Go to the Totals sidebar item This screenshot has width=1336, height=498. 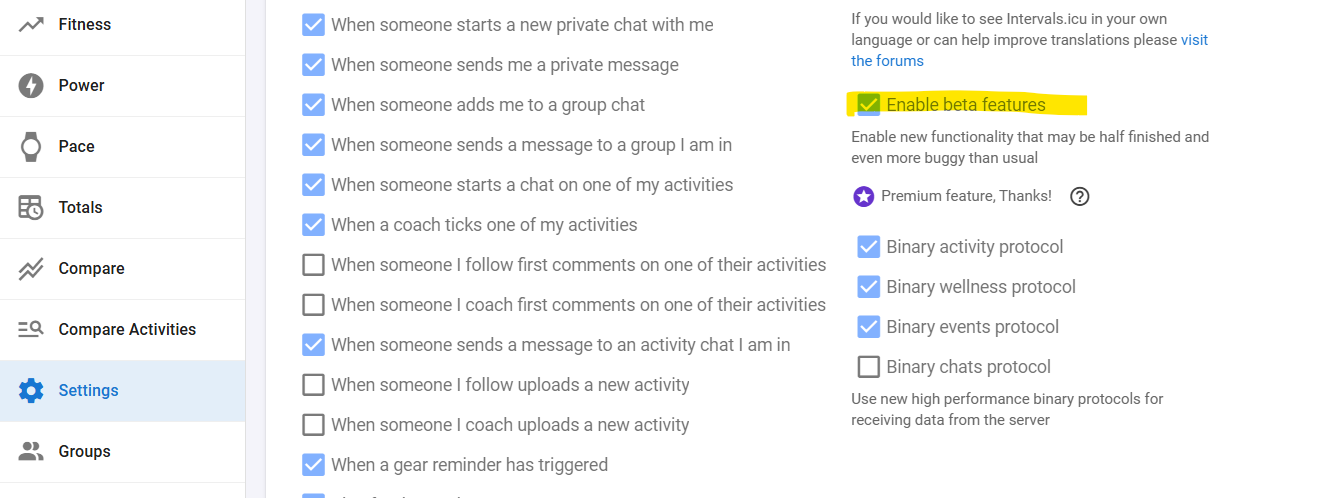pyautogui.click(x=80, y=208)
